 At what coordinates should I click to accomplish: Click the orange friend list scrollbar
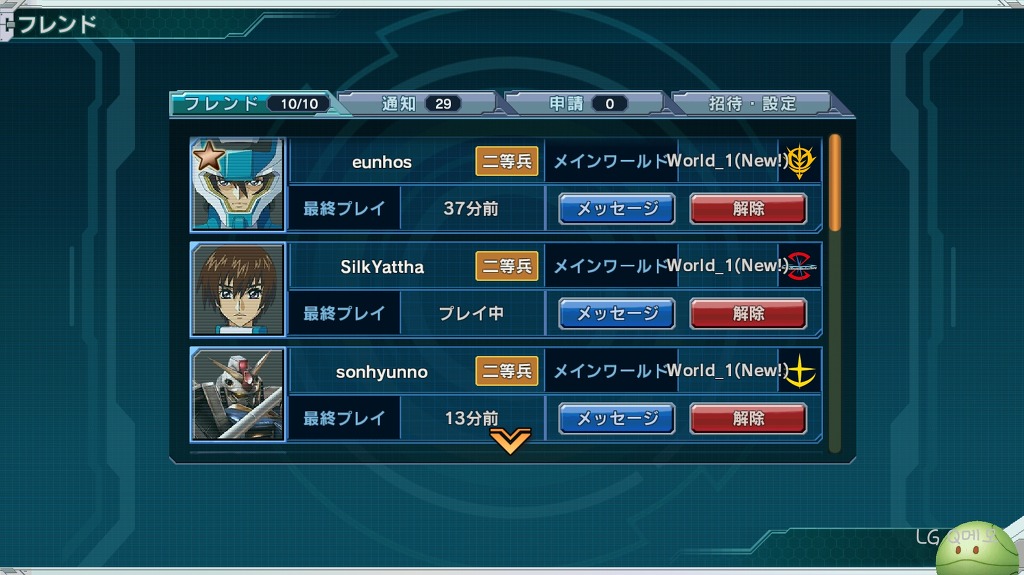point(834,182)
